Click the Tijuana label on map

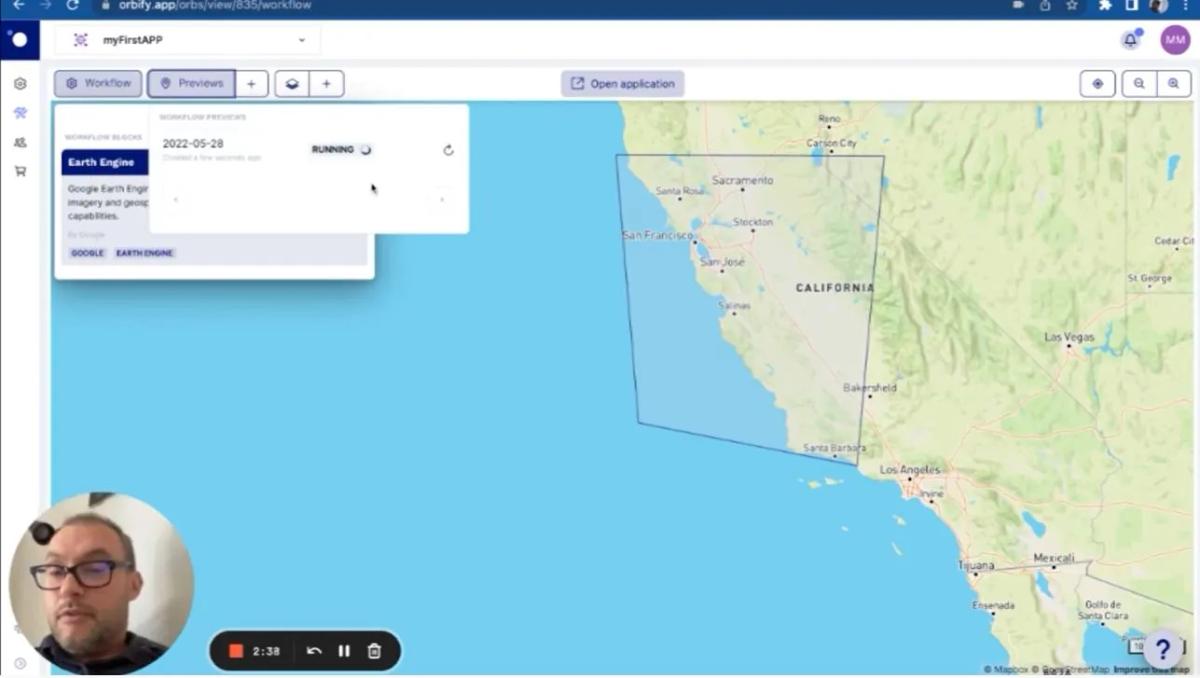pos(977,566)
